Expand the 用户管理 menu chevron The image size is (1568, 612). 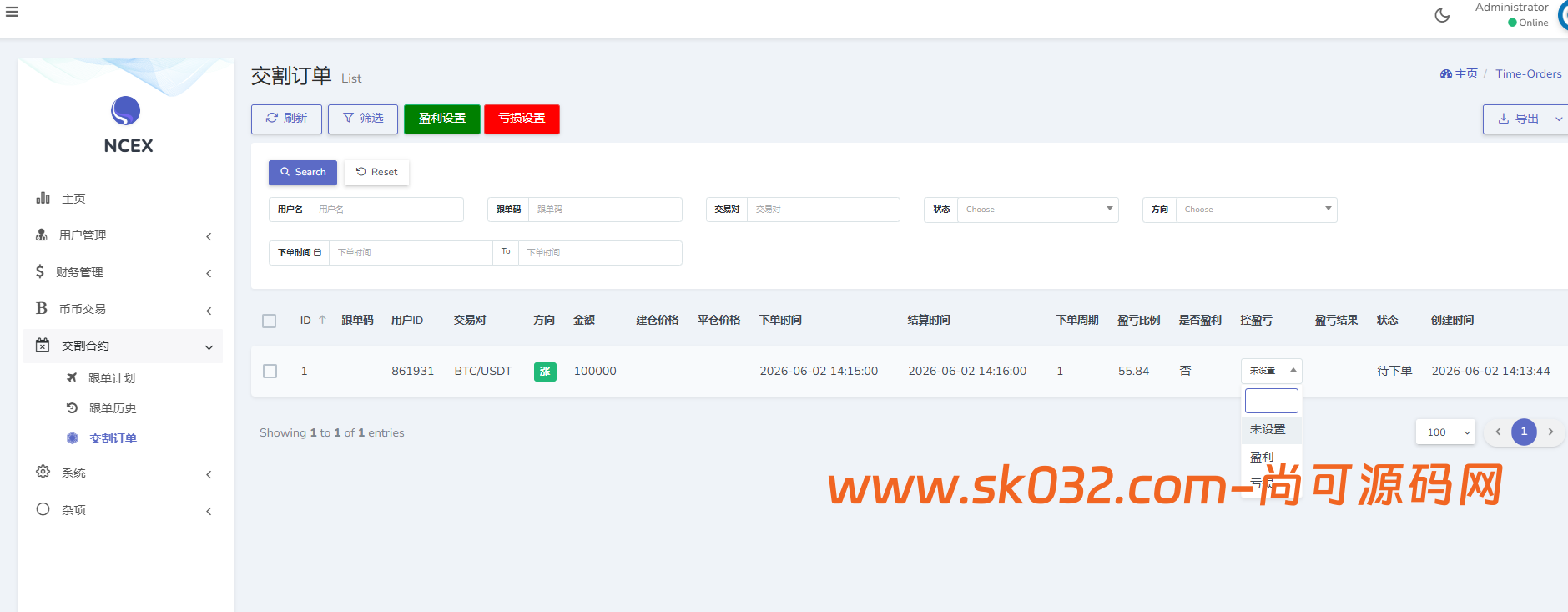coord(209,236)
